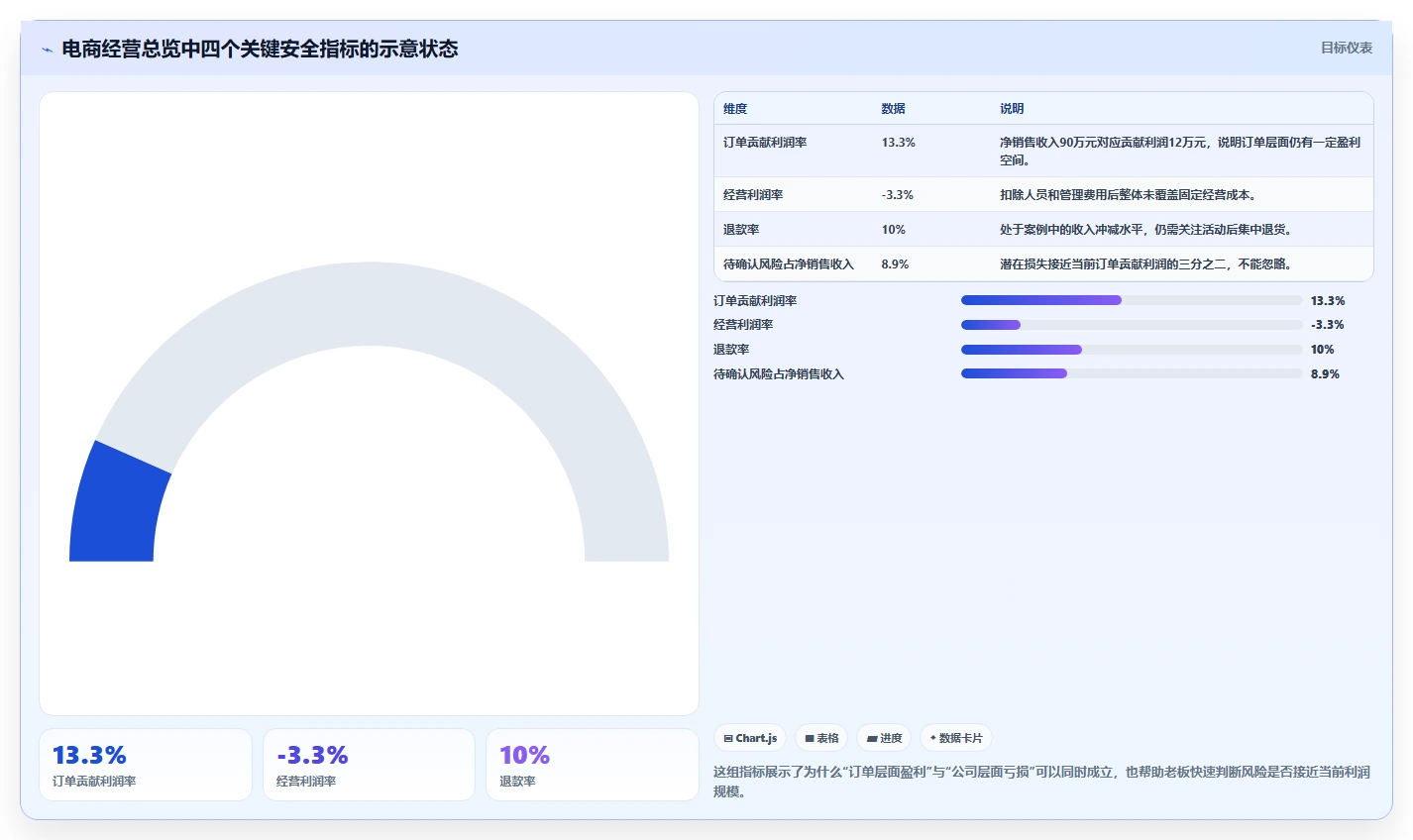1413x840 pixels.
Task: Select the 10% cell in the table
Action: (894, 230)
